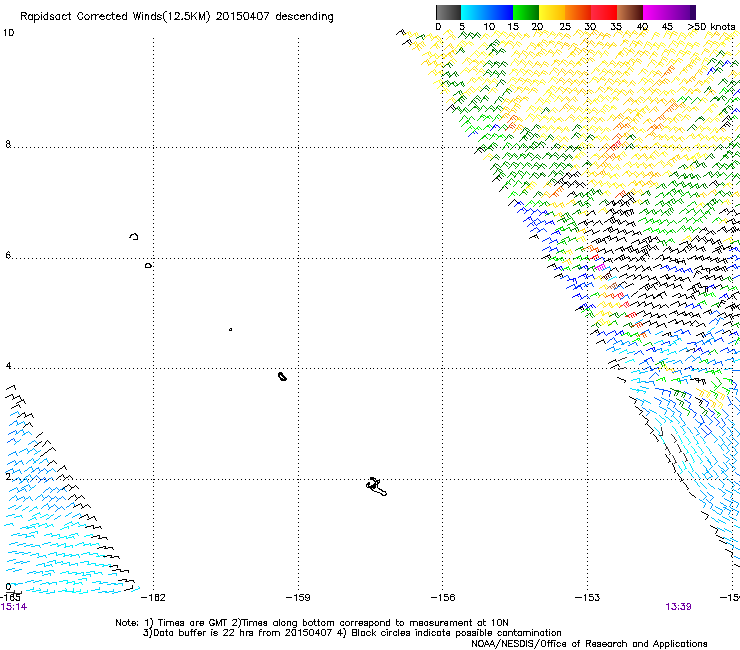Click the orange 25-30 knots legend swatch

578,12
